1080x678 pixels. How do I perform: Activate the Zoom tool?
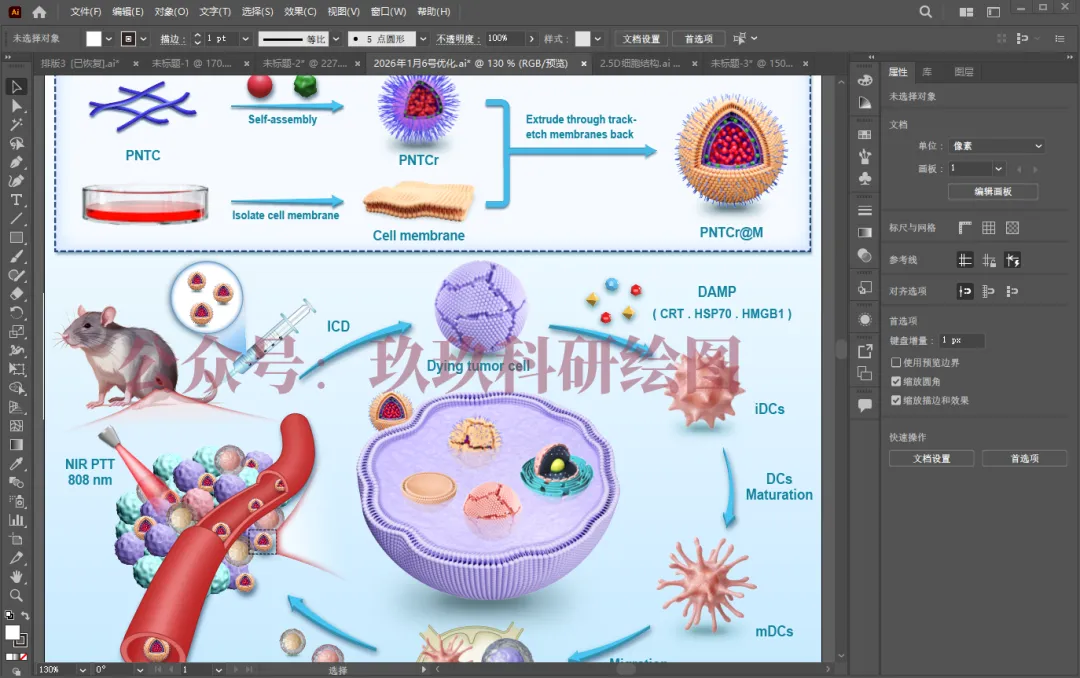tap(16, 595)
